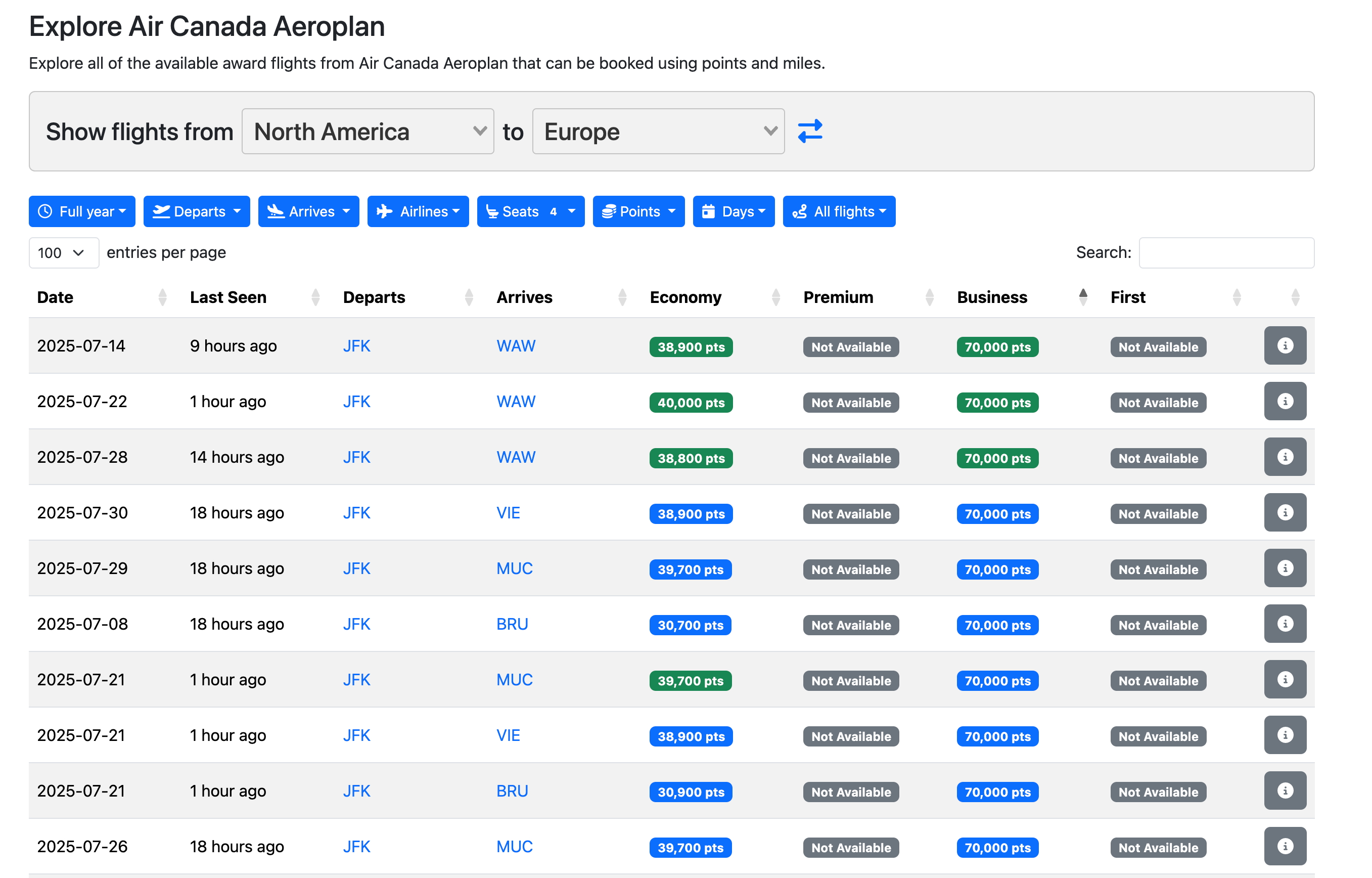1372x878 pixels.
Task: Open info for 2025-07-22 JFK-WAW flight
Action: click(x=1285, y=402)
